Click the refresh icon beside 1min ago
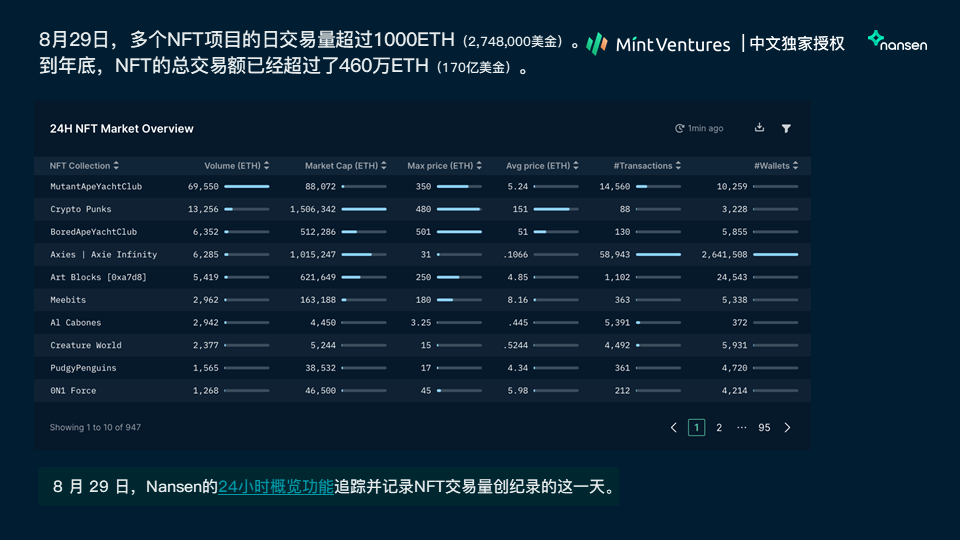960x540 pixels. [679, 129]
